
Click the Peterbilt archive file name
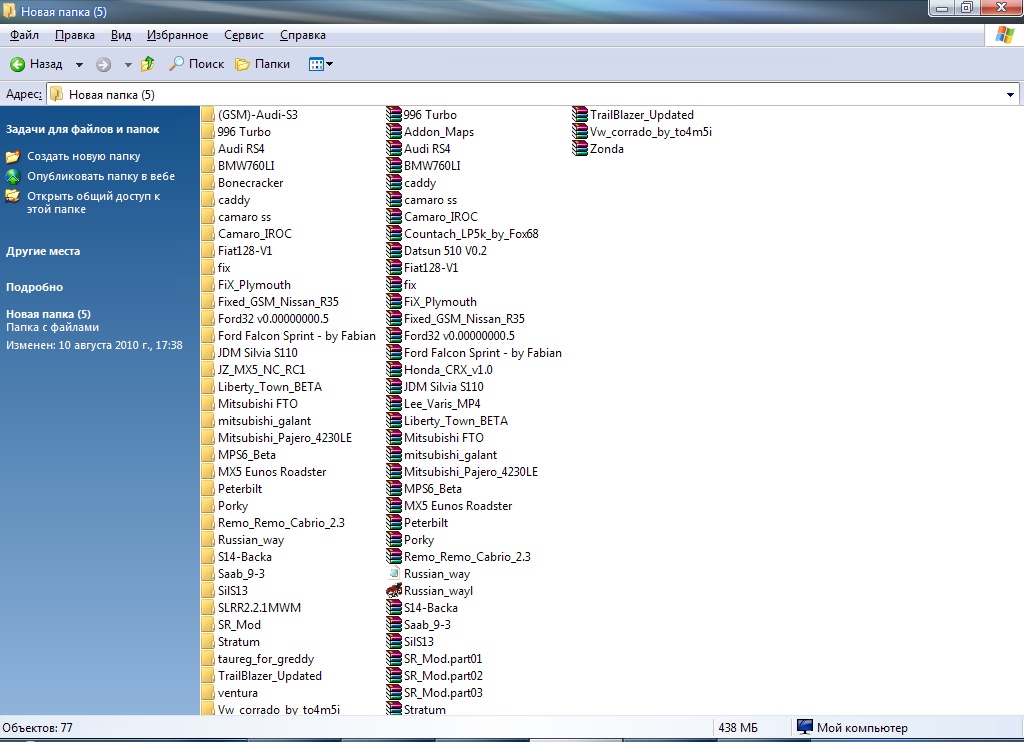point(426,523)
